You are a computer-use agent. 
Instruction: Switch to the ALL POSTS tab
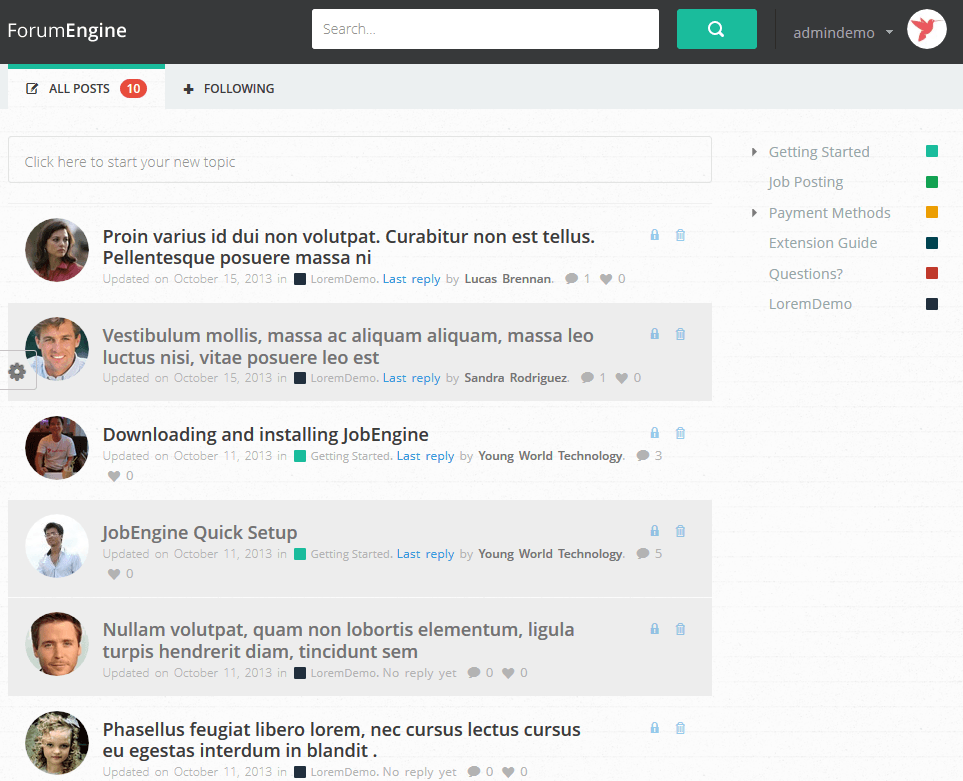point(87,88)
